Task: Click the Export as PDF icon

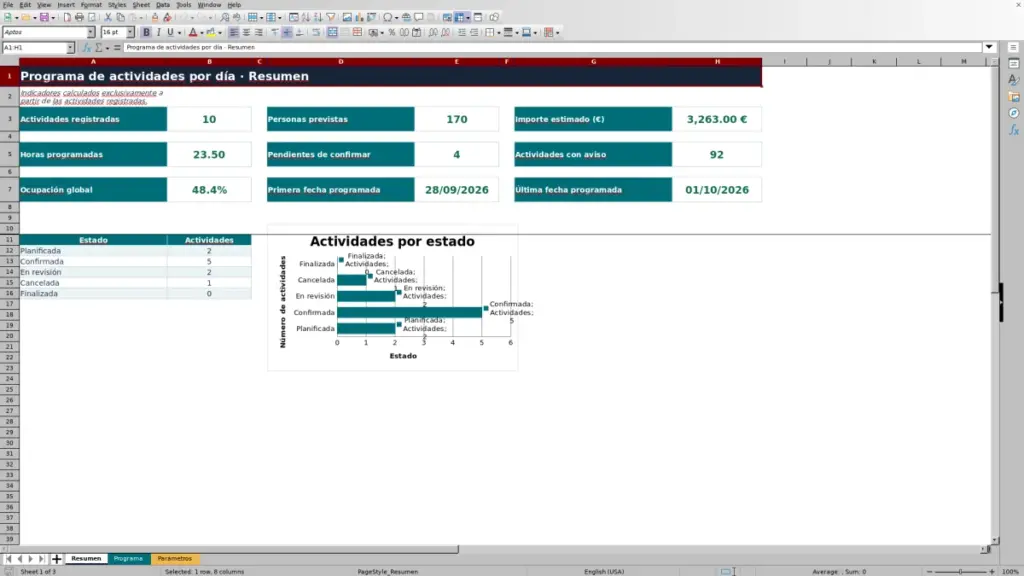Action: (x=67, y=18)
